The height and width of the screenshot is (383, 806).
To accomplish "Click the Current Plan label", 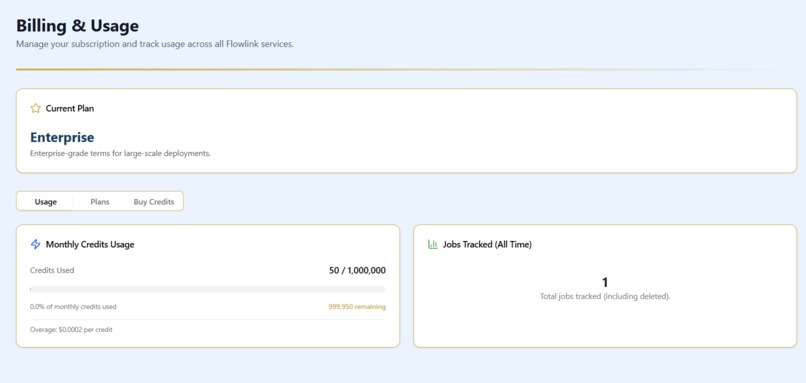I will pos(70,108).
